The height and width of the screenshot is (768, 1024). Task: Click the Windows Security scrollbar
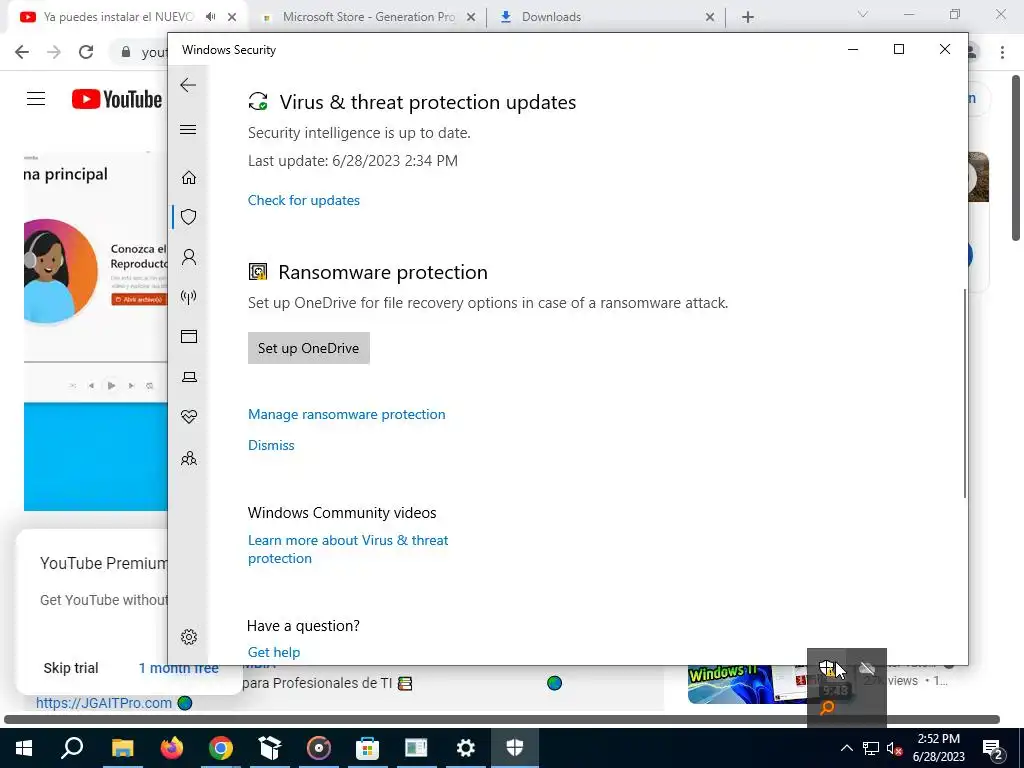coord(965,393)
